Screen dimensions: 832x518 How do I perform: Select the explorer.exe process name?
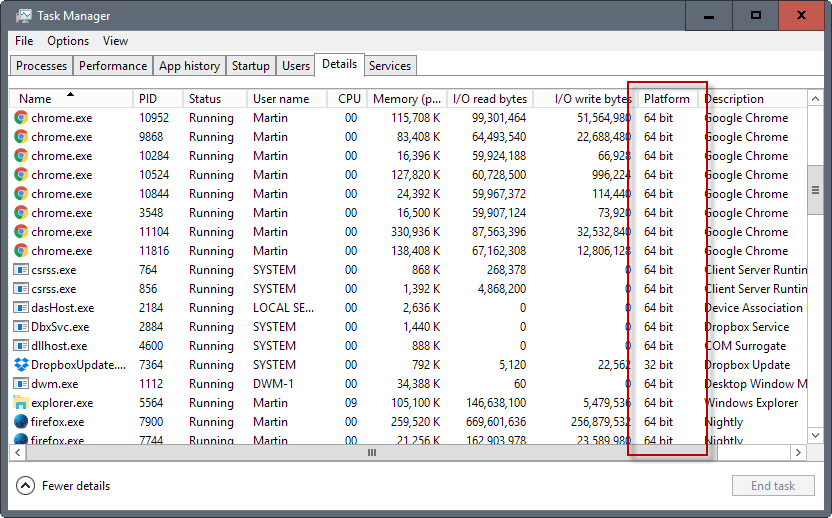pyautogui.click(x=62, y=403)
